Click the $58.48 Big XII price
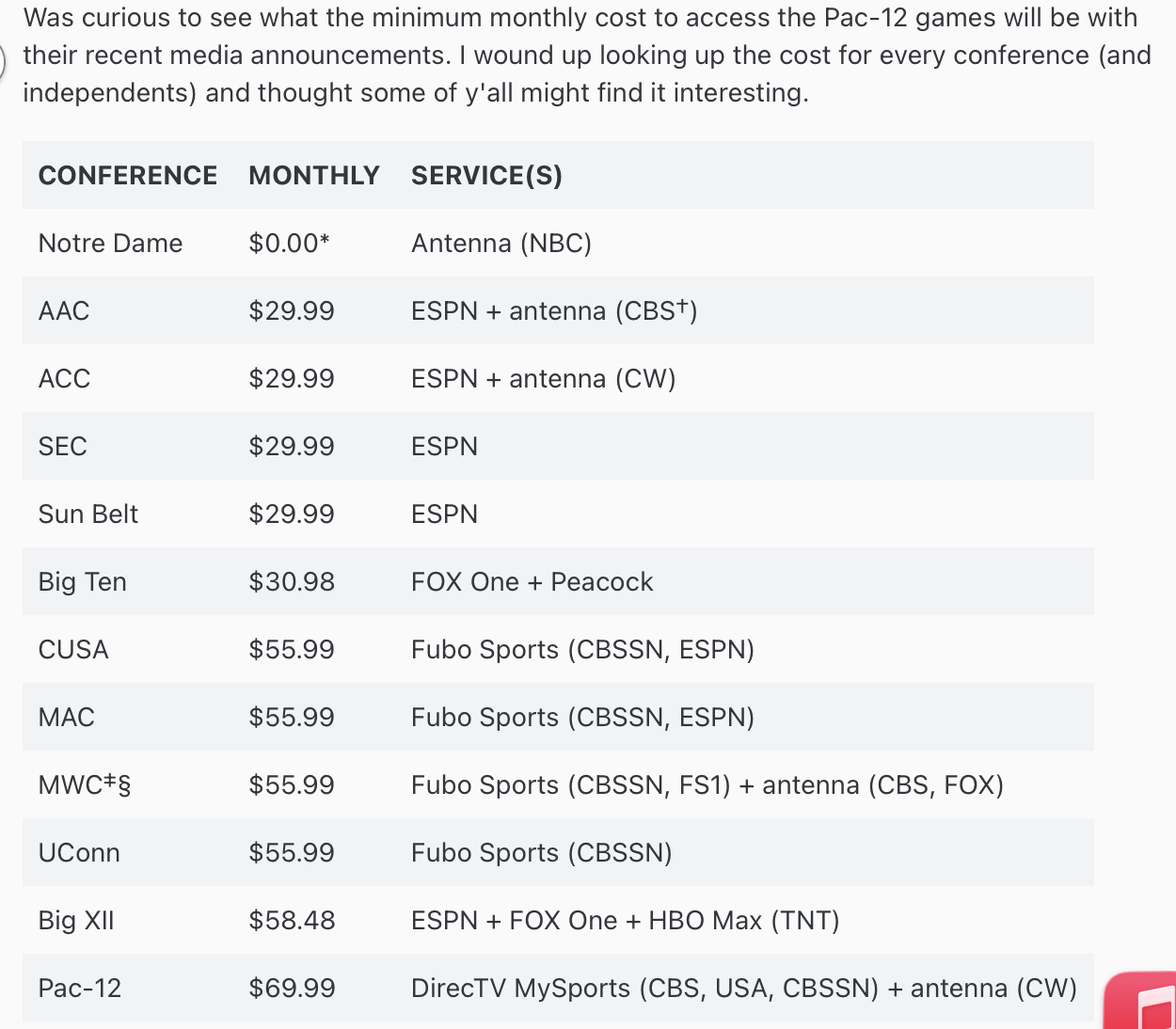Screen dimensions: 1176x1029 tap(292, 921)
